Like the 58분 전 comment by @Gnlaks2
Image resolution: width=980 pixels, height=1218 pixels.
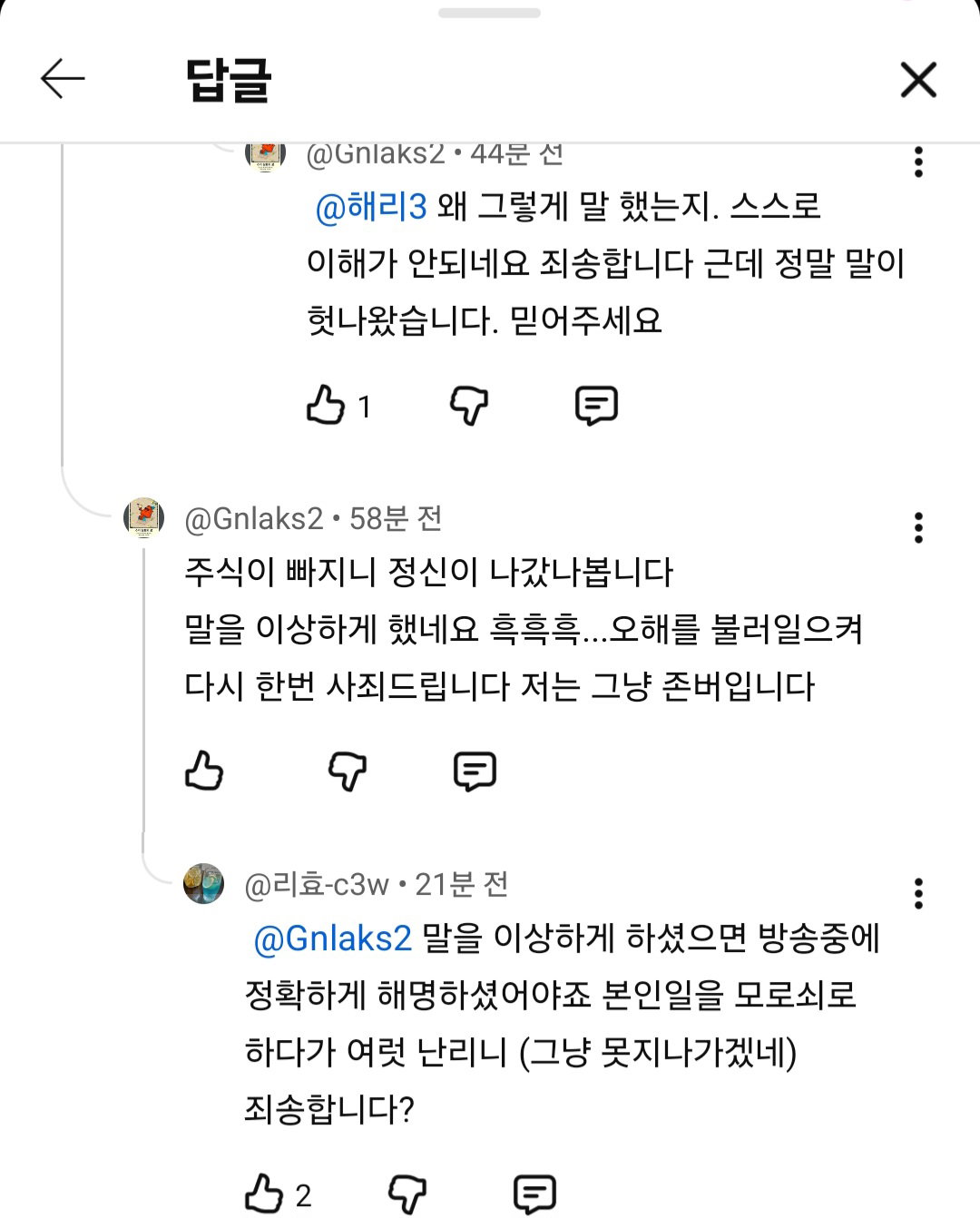coord(204,771)
